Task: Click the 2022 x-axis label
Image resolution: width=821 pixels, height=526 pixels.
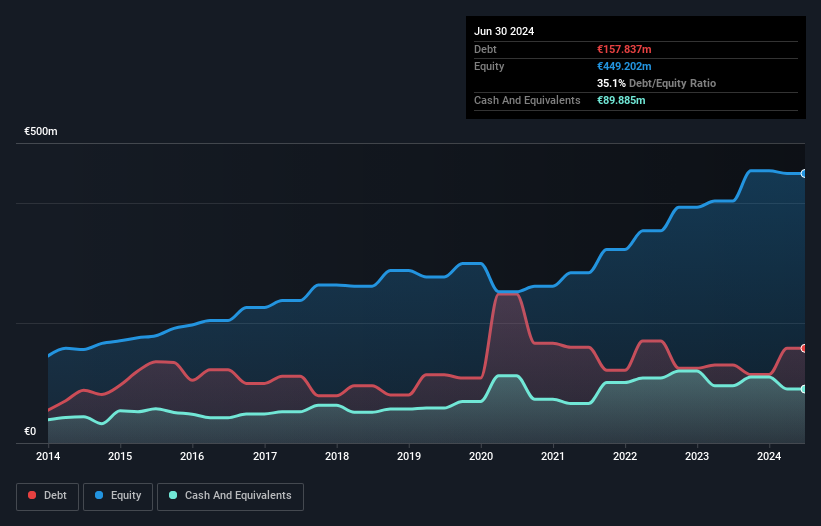Action: (x=625, y=456)
